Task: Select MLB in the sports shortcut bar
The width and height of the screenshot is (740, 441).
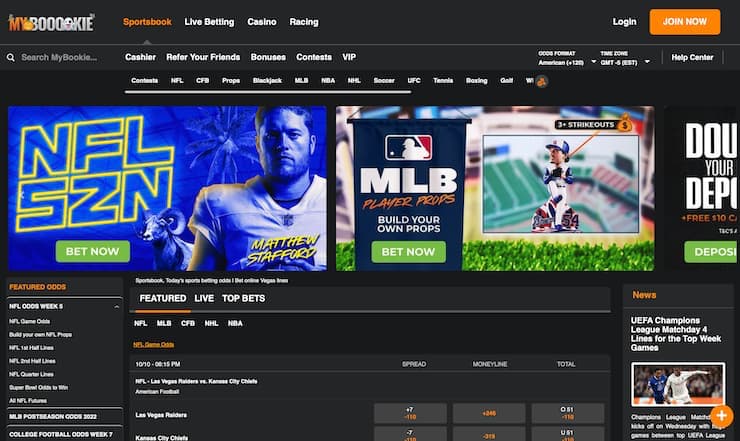Action: (301, 81)
